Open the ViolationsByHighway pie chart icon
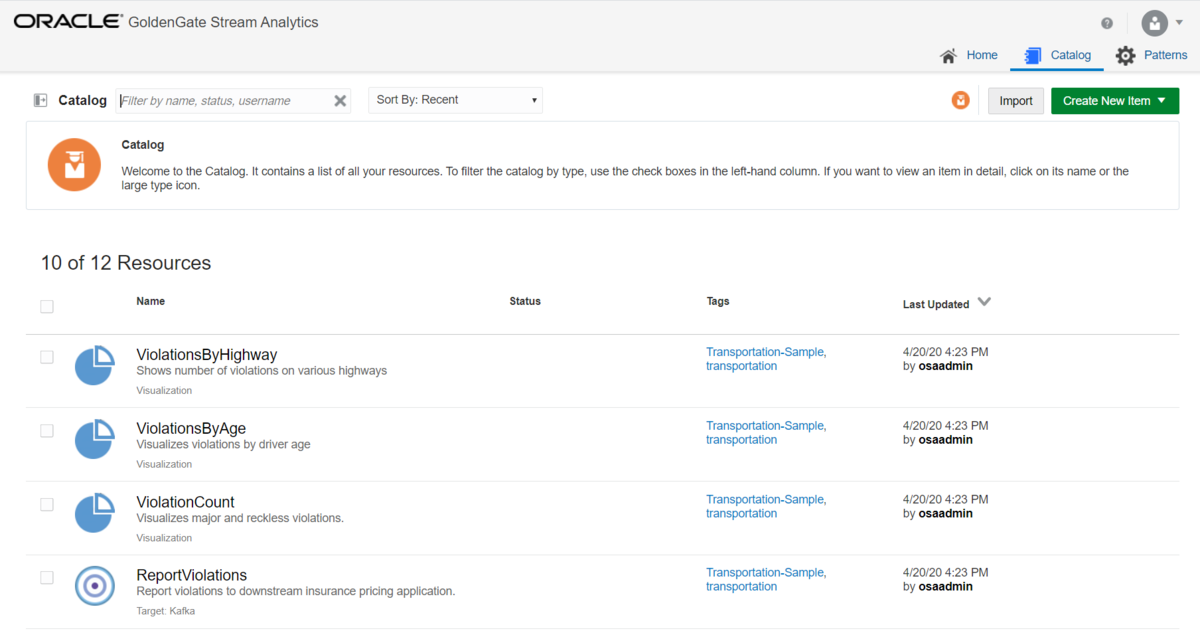 95,365
